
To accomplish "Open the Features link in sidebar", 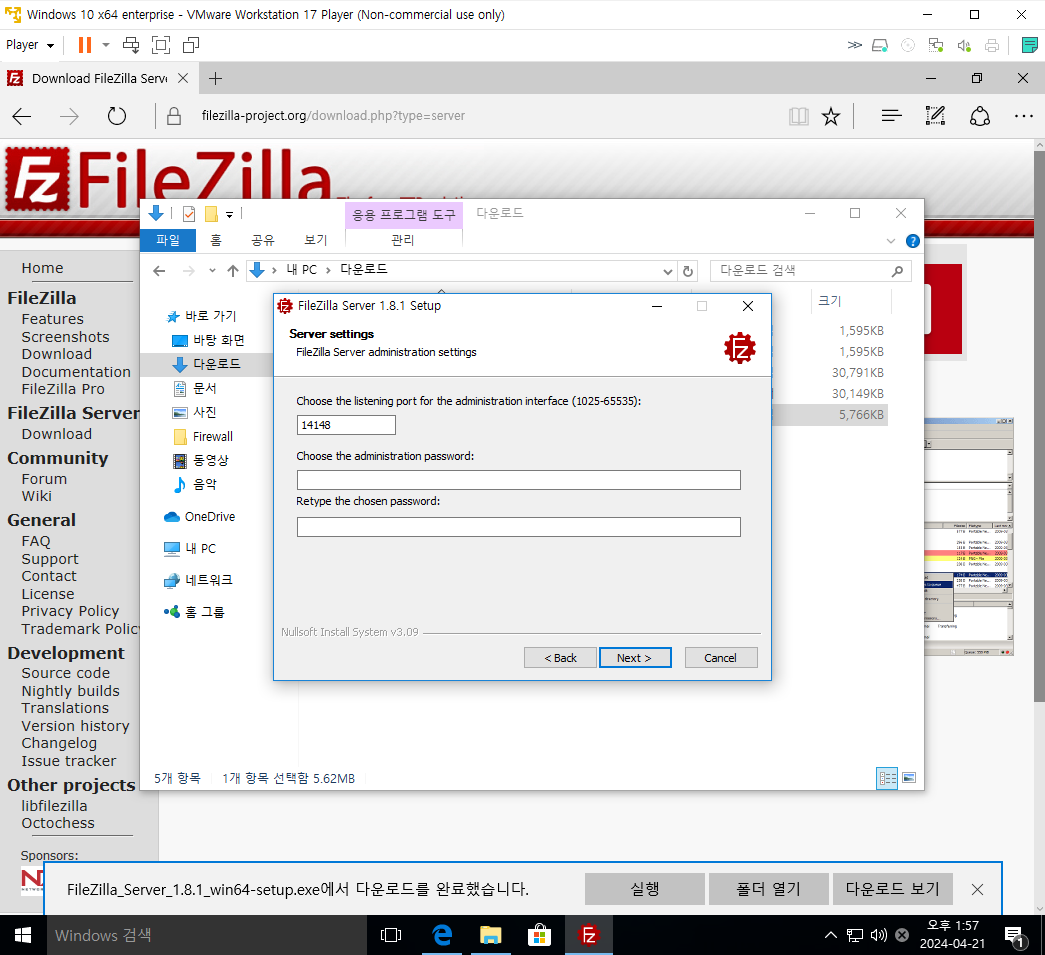I will pos(52,319).
